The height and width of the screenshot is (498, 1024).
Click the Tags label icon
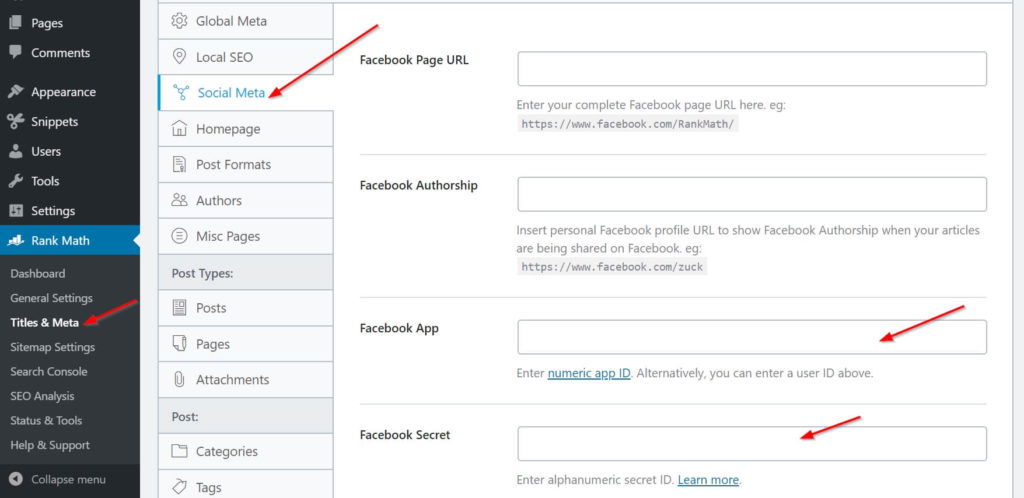(x=179, y=487)
